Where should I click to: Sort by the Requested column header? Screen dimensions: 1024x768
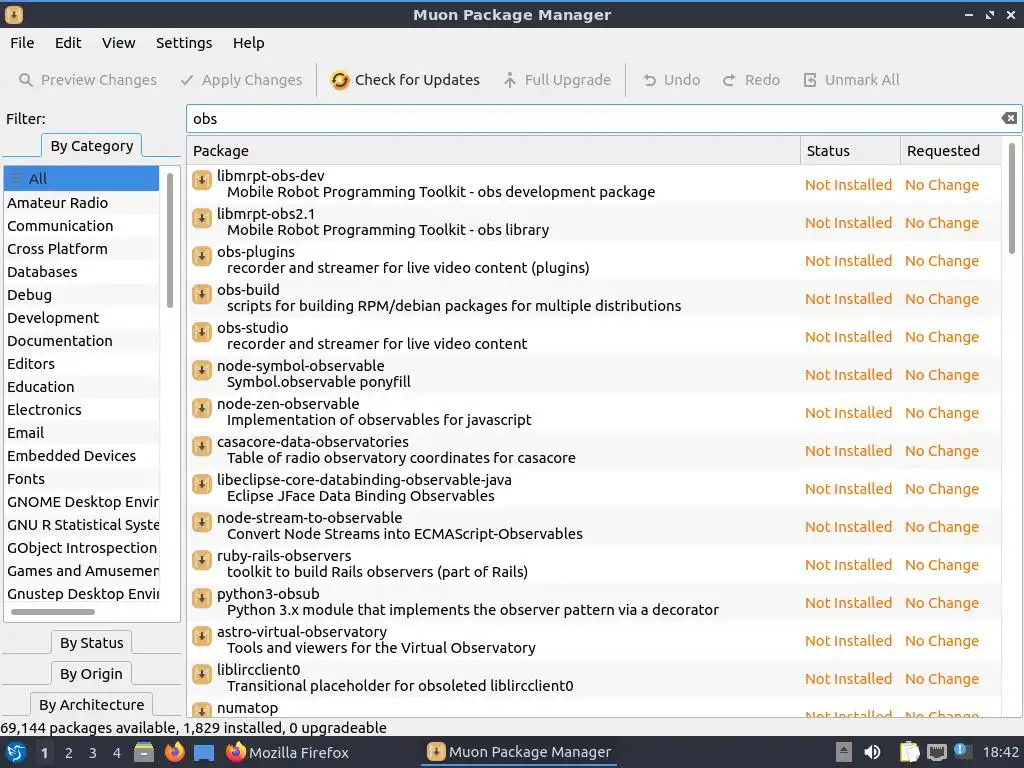pyautogui.click(x=950, y=151)
